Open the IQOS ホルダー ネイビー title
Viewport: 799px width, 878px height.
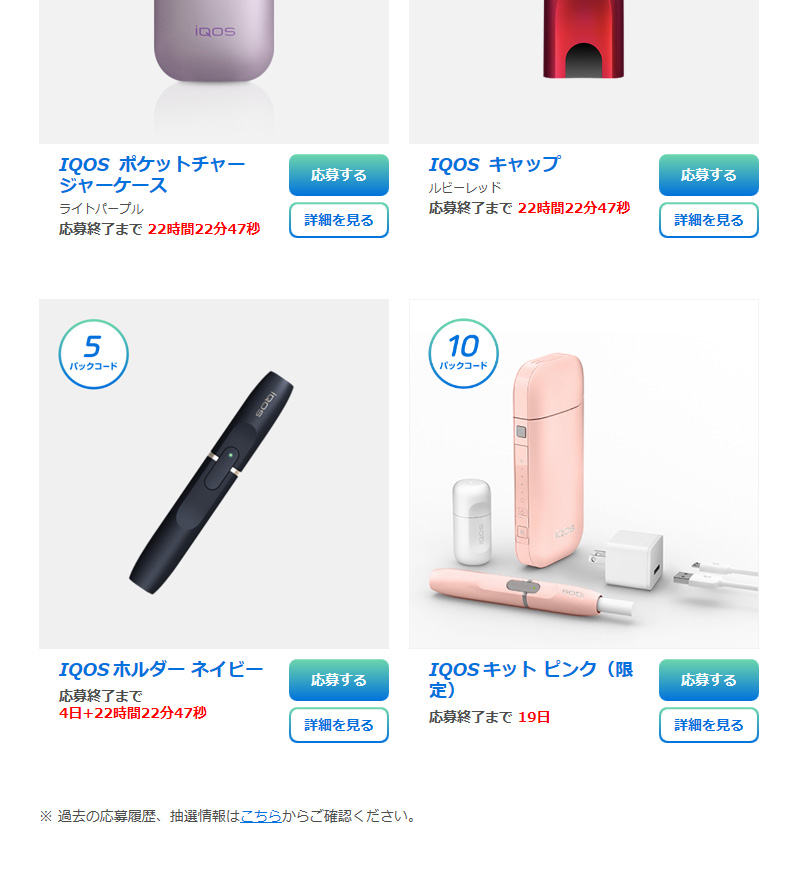click(x=161, y=670)
